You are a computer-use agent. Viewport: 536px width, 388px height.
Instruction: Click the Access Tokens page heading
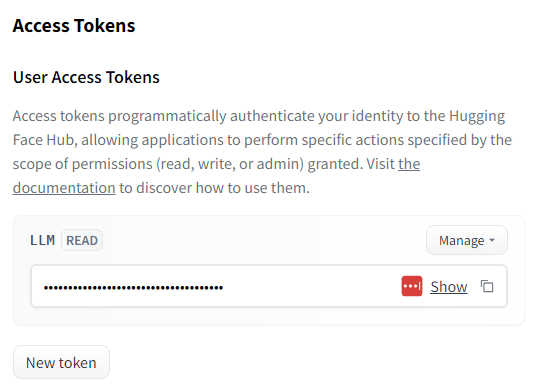pyautogui.click(x=74, y=26)
